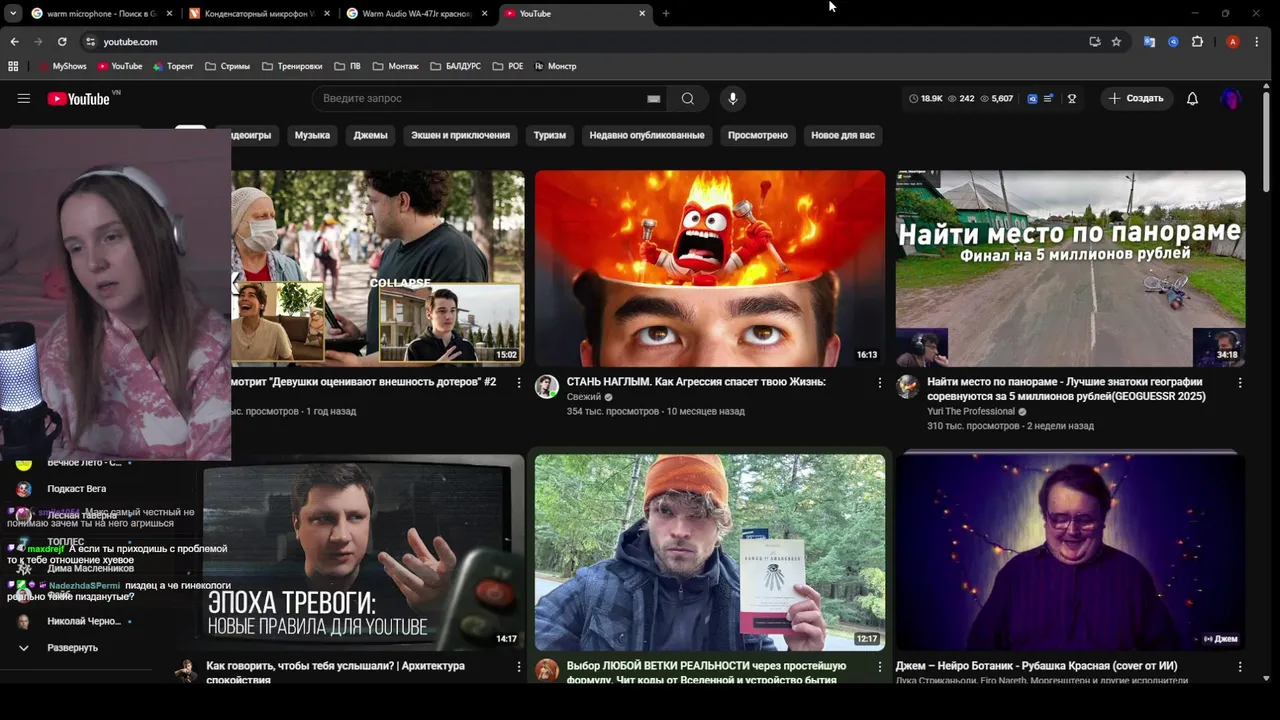
Task: Click the search magnifier button
Action: [x=688, y=98]
